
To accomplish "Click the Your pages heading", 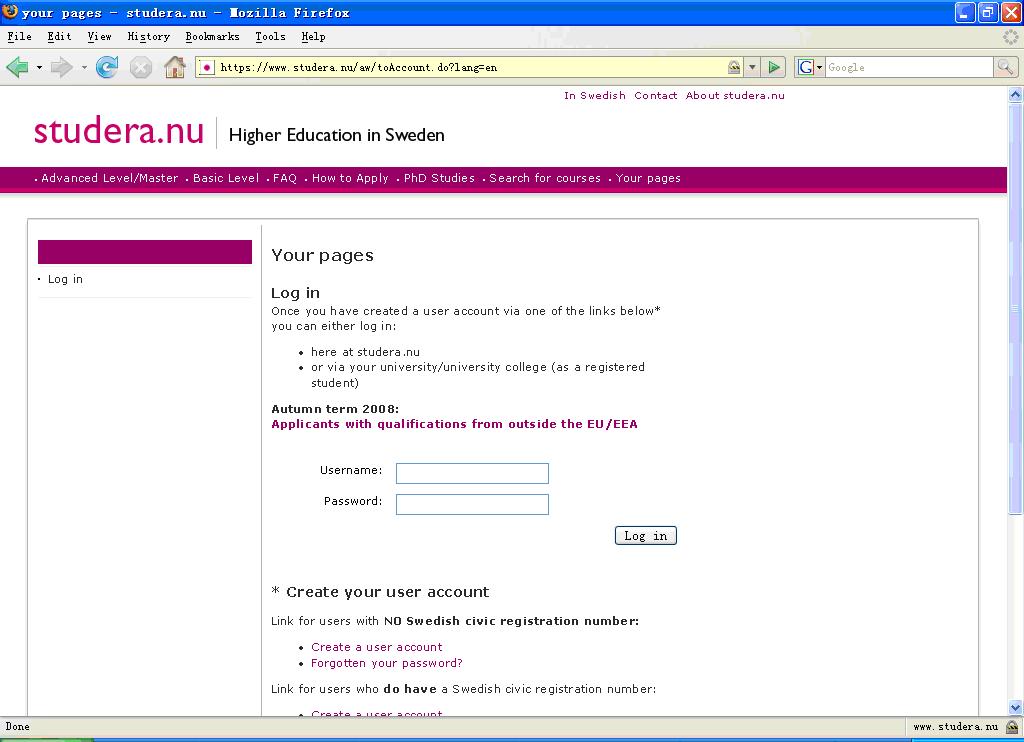I will tap(323, 255).
